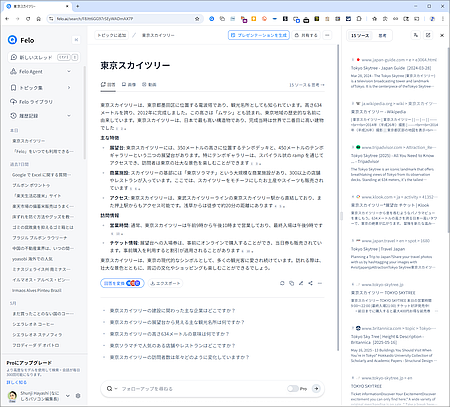Open history entry ブラジル ブルボン ラウリーナ

point(40,238)
